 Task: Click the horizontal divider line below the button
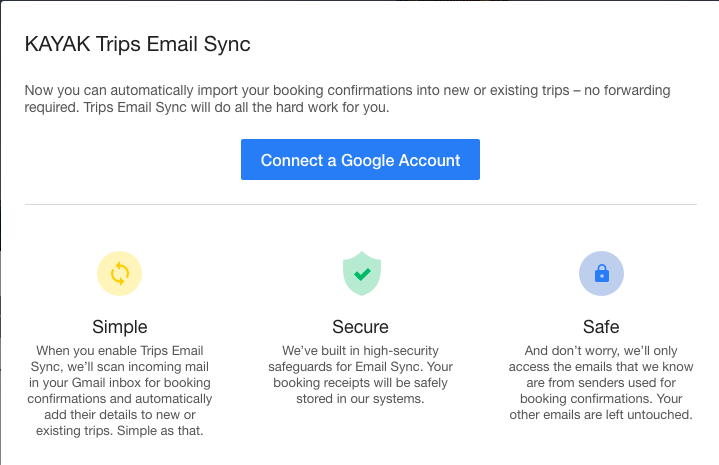pyautogui.click(x=360, y=205)
